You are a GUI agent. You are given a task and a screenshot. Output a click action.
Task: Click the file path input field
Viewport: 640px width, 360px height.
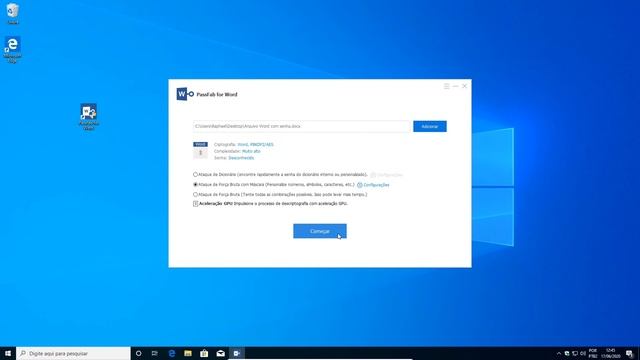tap(302, 127)
